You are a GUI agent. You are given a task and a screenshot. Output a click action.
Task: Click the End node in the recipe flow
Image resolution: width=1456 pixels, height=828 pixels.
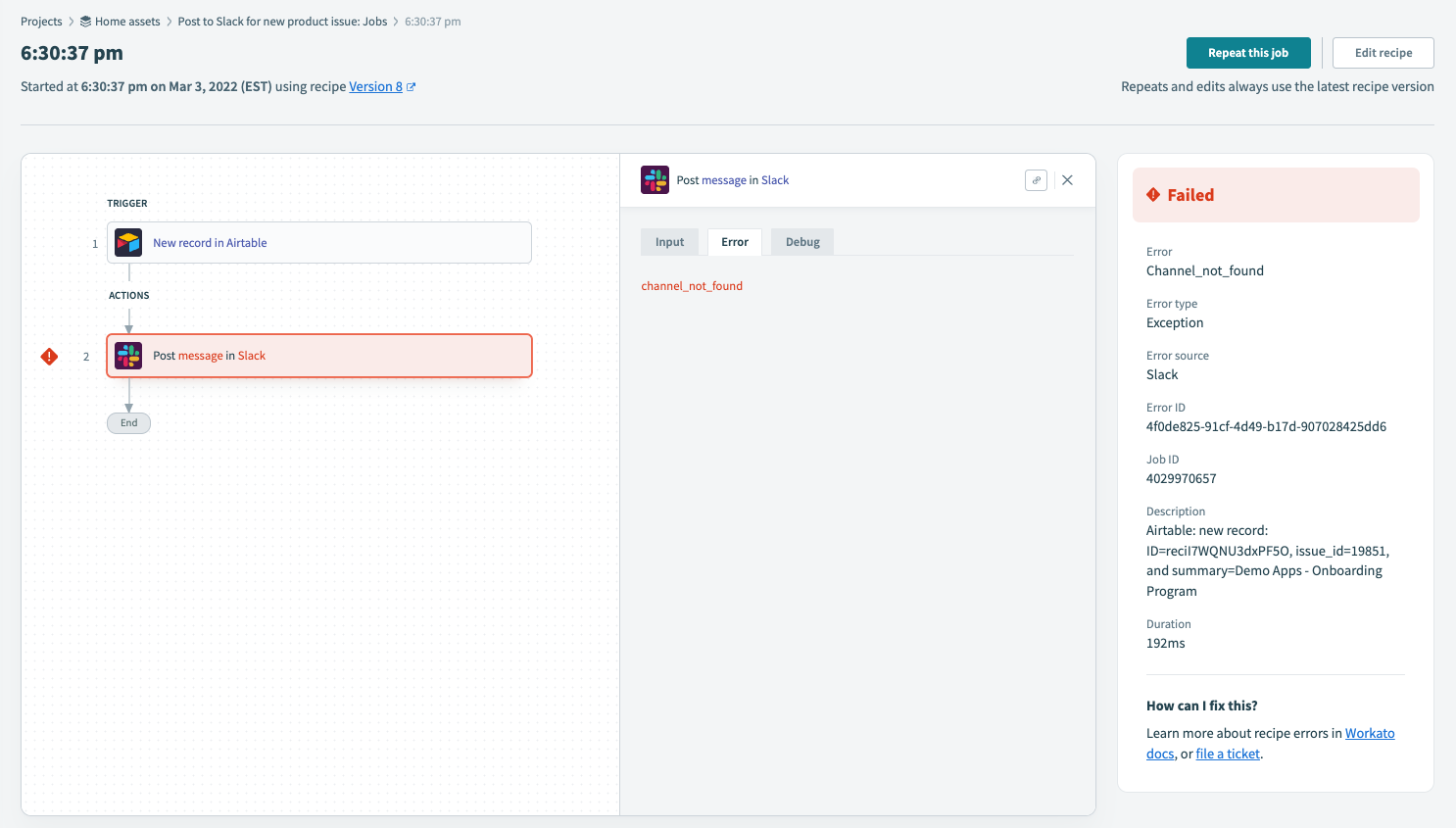[x=128, y=423]
